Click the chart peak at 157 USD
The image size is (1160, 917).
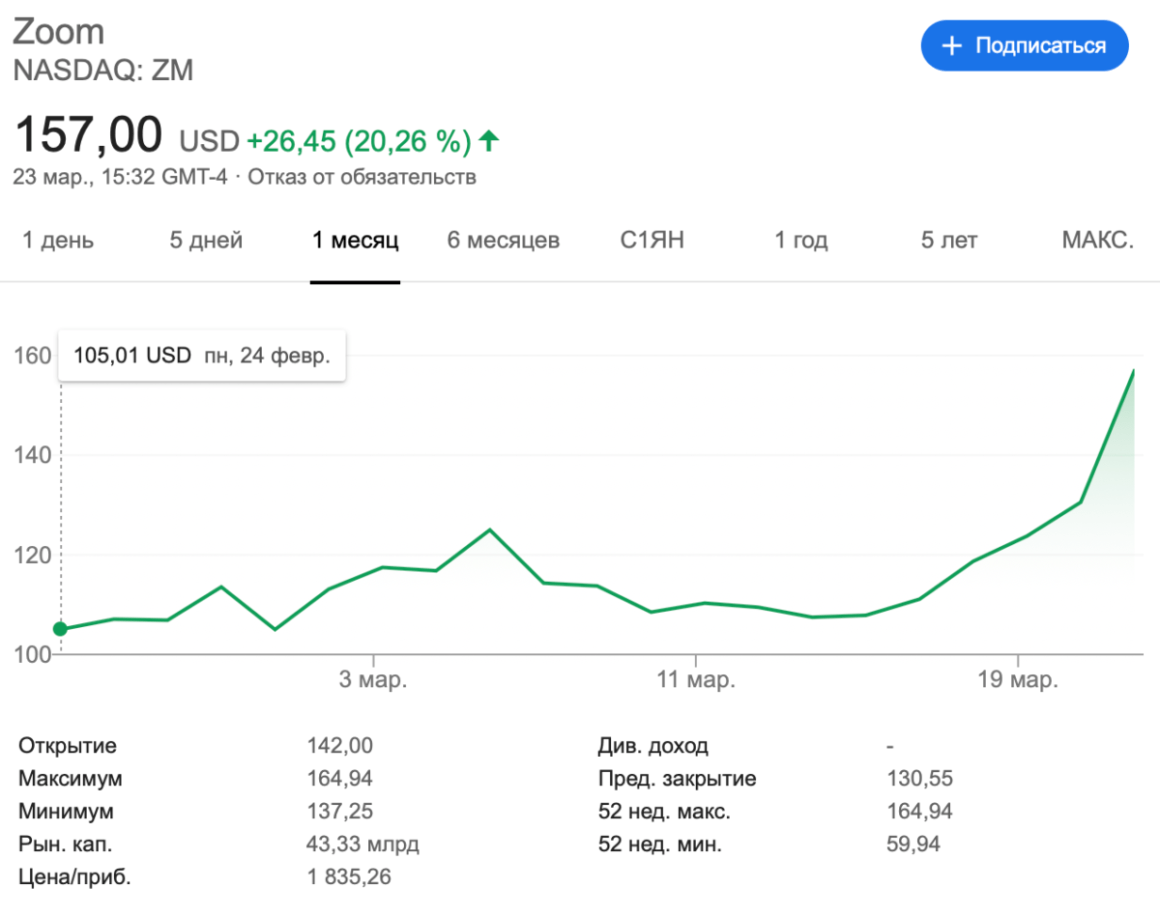1133,370
